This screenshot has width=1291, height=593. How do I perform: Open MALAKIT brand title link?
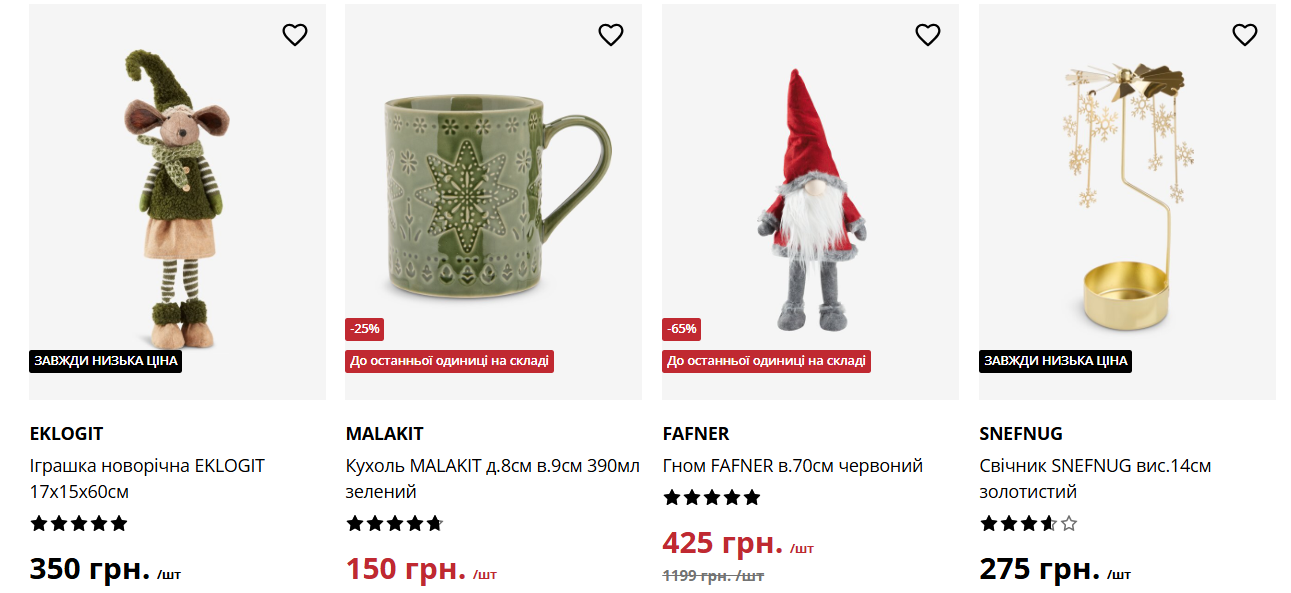[x=384, y=434]
